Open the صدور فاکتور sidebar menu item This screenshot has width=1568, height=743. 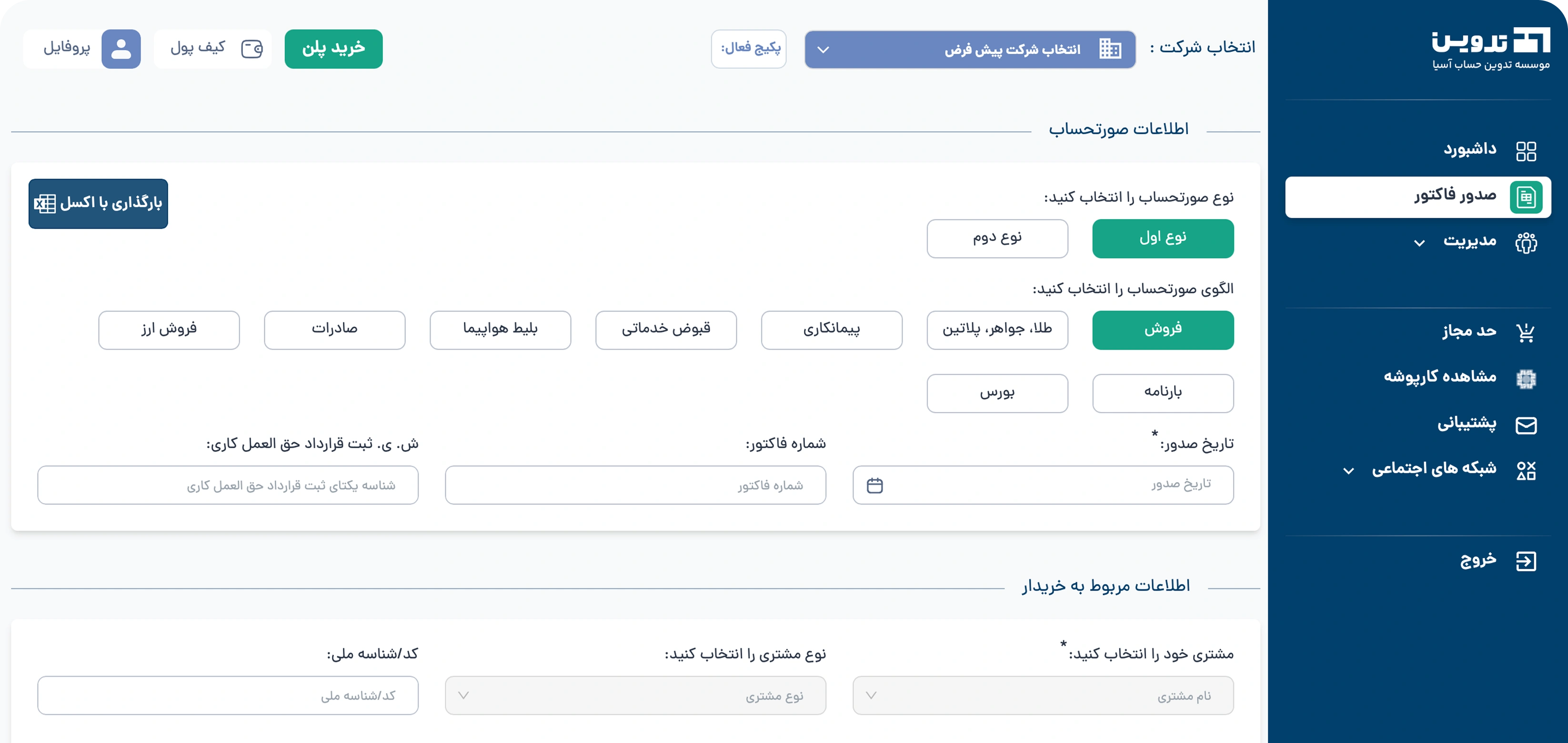[x=1417, y=197]
